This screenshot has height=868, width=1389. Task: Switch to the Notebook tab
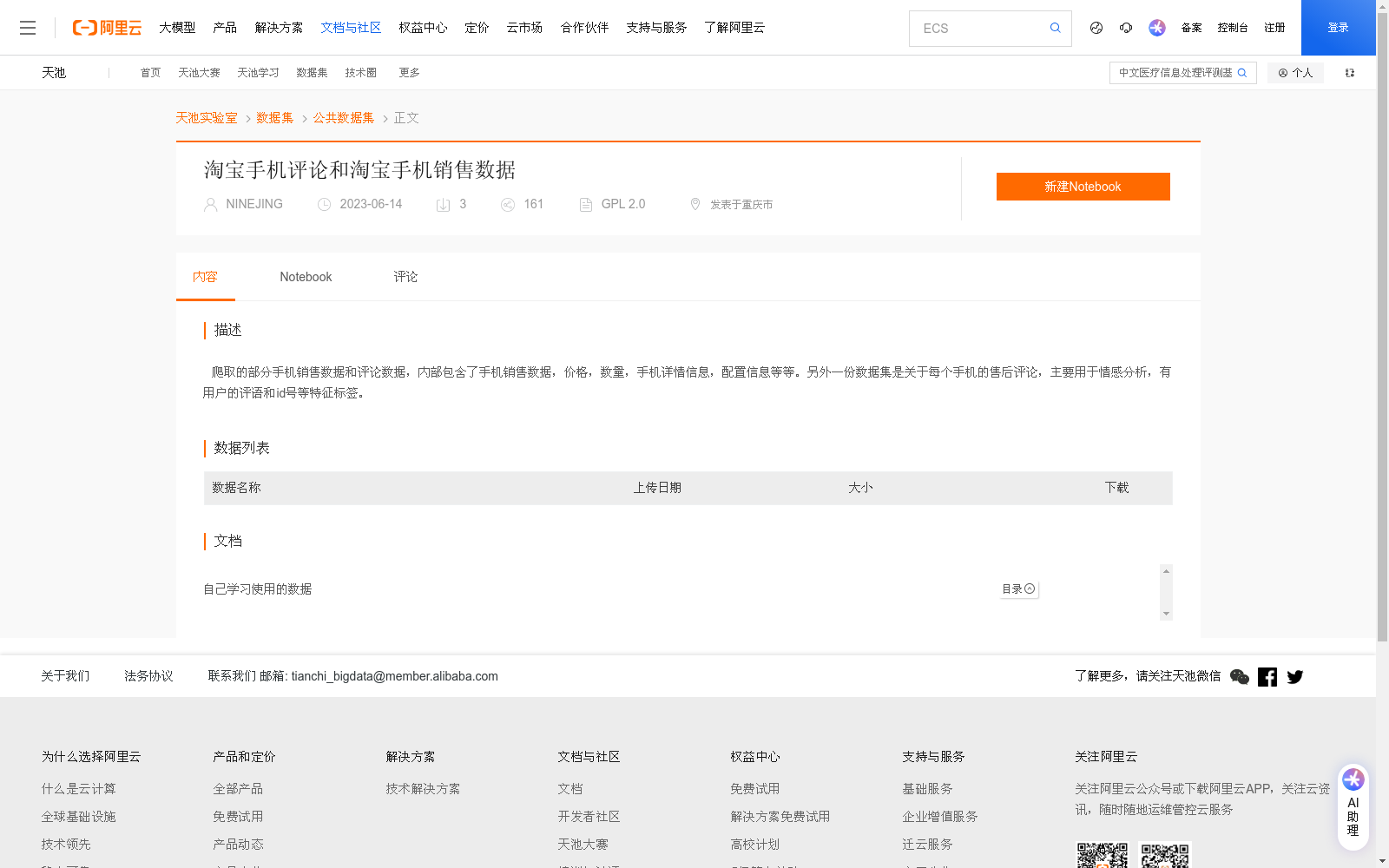click(306, 277)
